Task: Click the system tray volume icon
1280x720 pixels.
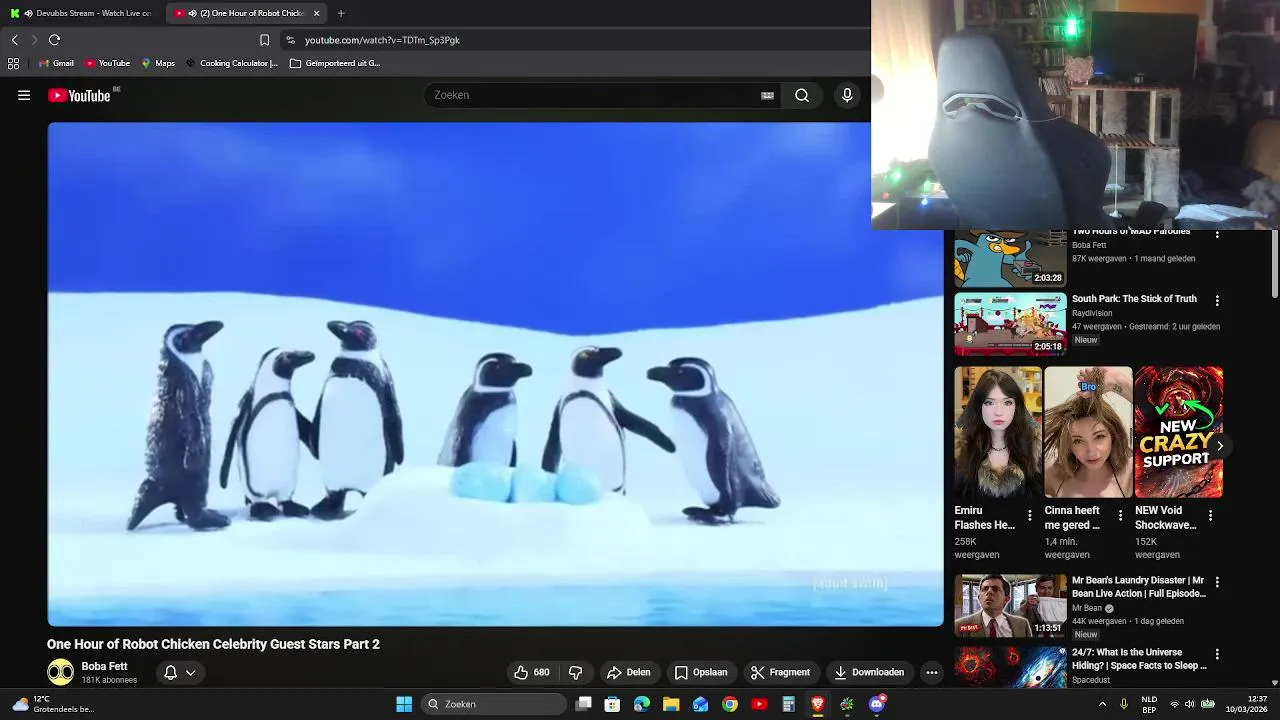Action: coord(1191,704)
